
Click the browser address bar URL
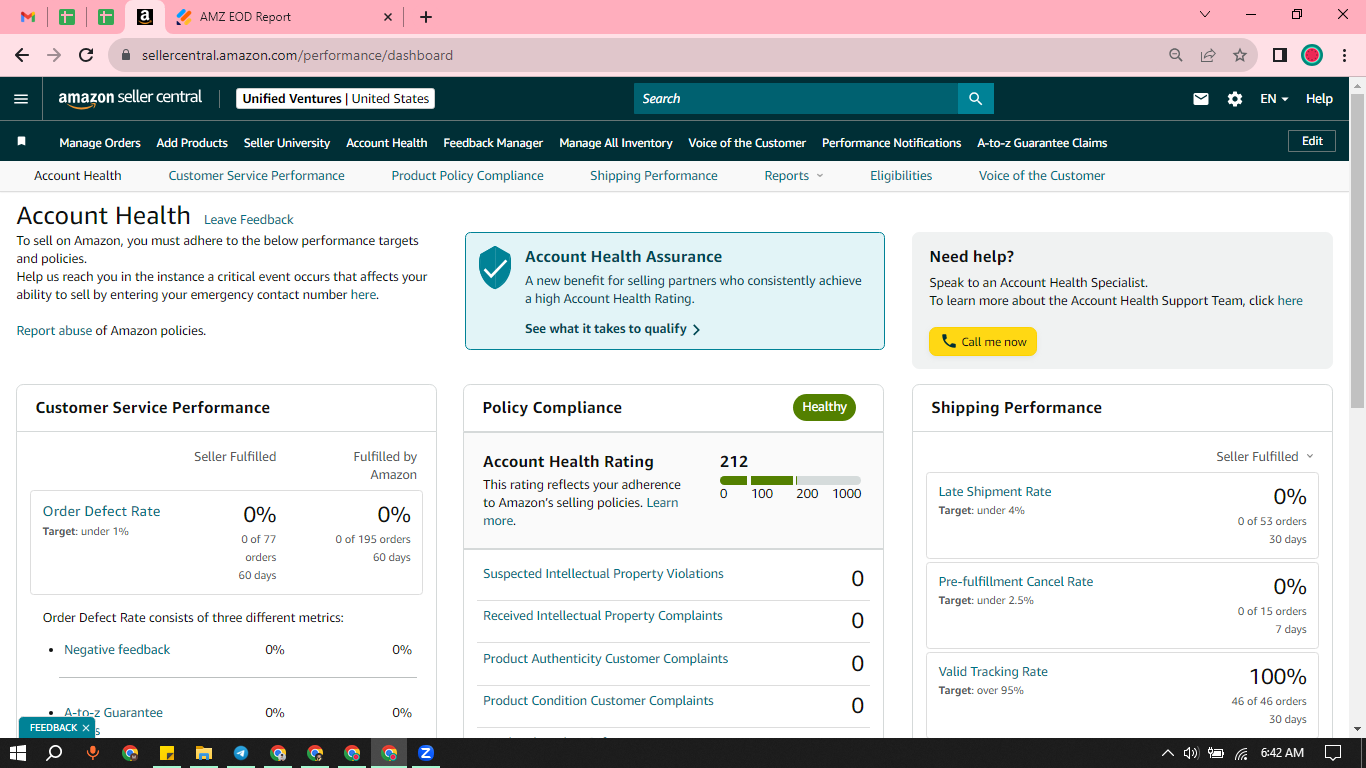pyautogui.click(x=297, y=55)
